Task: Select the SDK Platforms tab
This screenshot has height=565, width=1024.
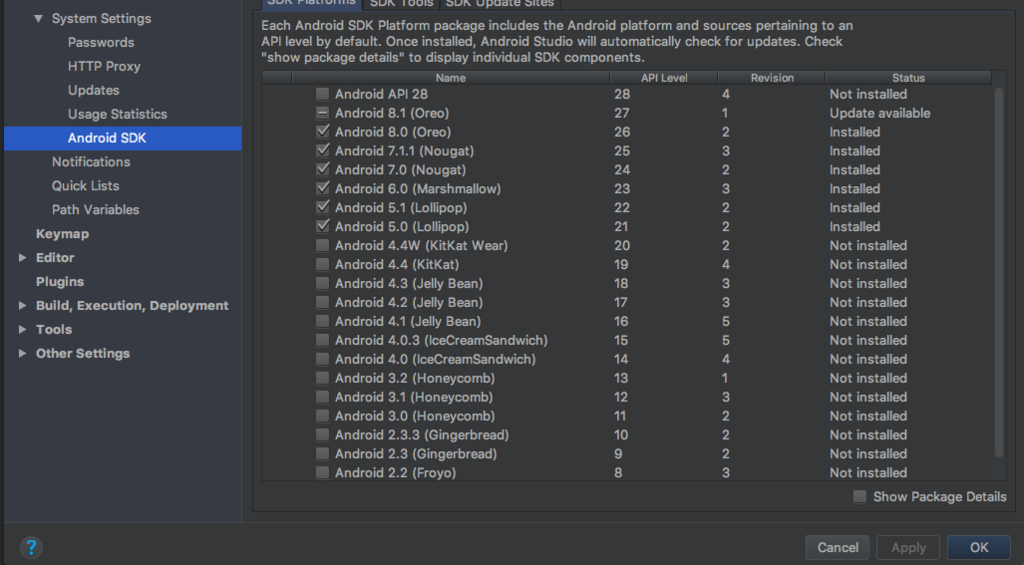Action: pos(312,3)
